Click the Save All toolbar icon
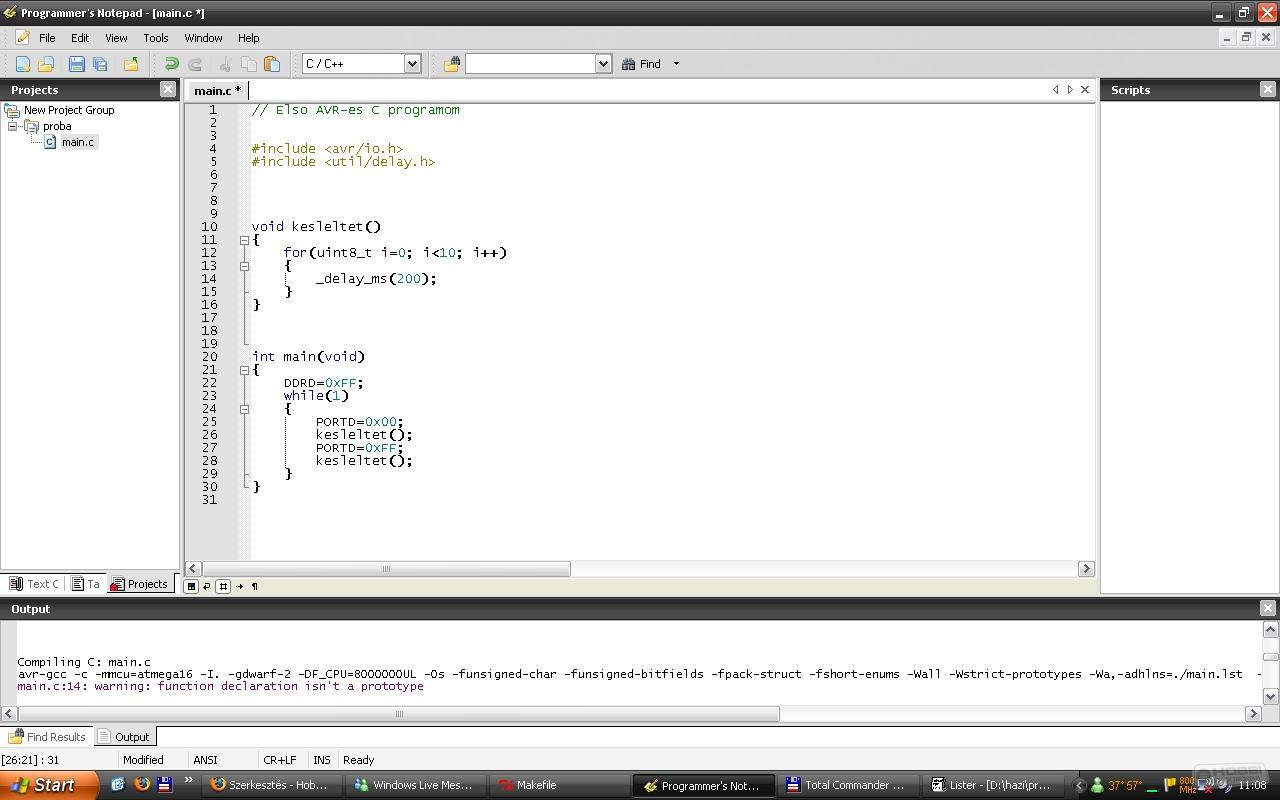 100,64
